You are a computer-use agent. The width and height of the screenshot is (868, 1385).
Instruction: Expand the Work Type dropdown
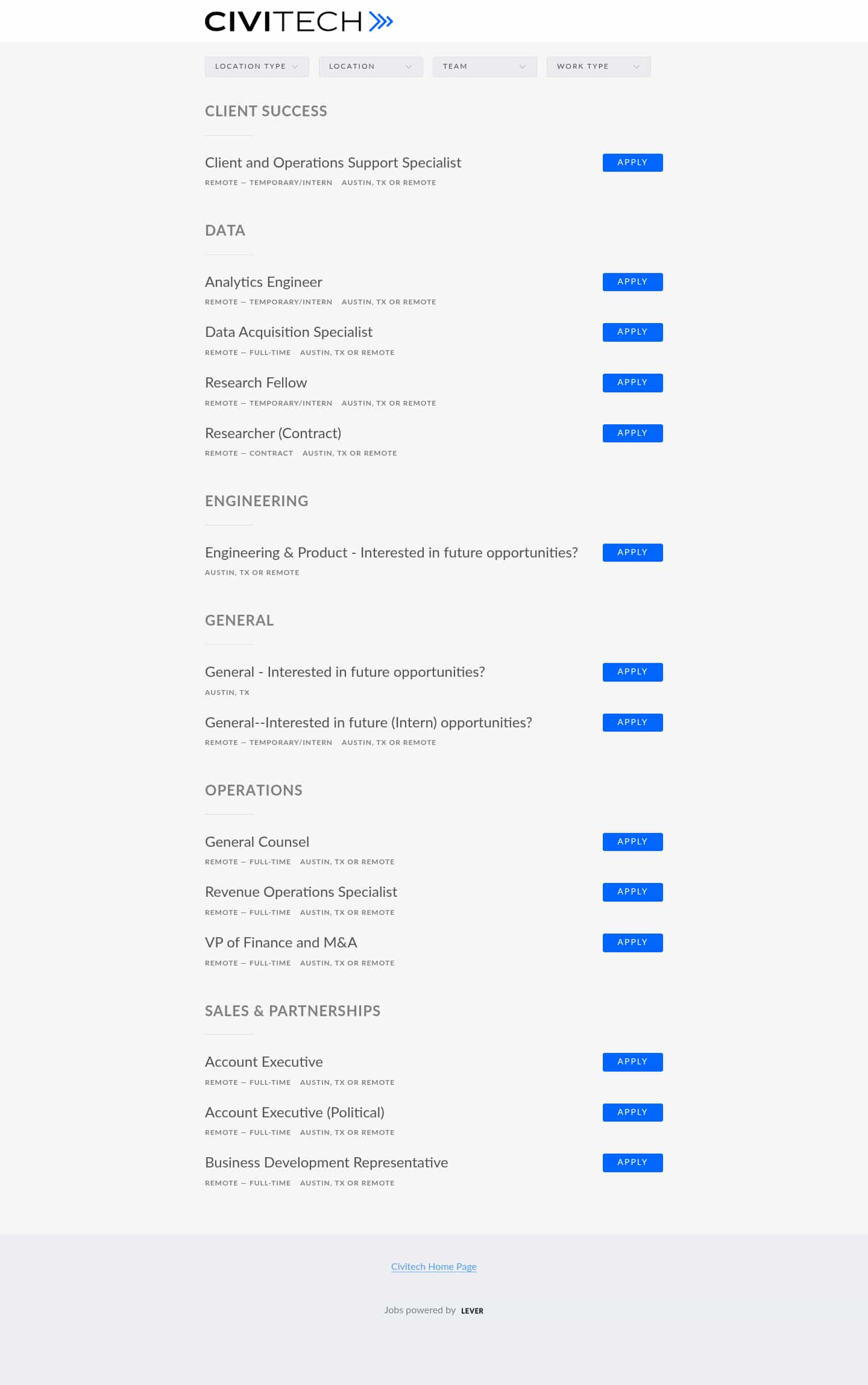(599, 66)
